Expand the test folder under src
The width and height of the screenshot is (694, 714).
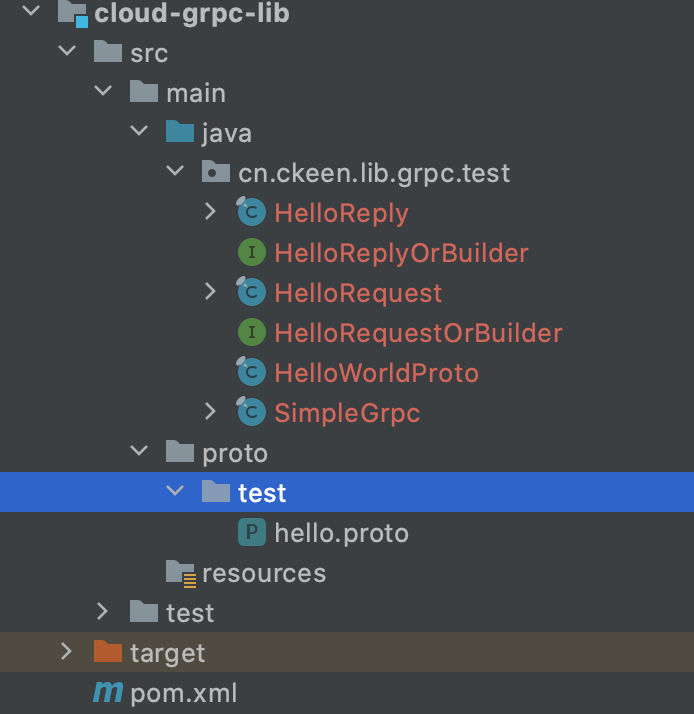pyautogui.click(x=102, y=612)
